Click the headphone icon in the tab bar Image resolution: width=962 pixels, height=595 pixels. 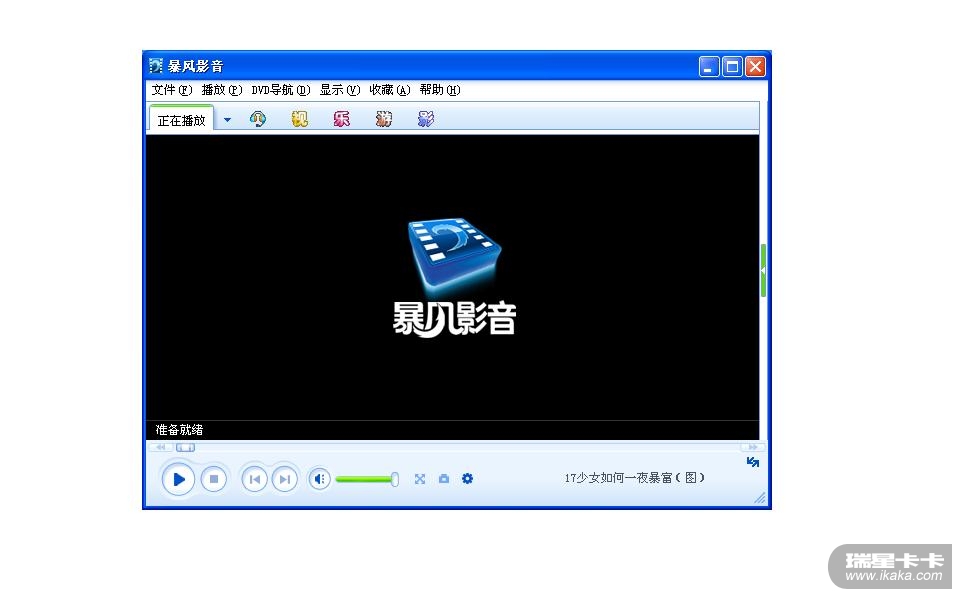pyautogui.click(x=258, y=119)
